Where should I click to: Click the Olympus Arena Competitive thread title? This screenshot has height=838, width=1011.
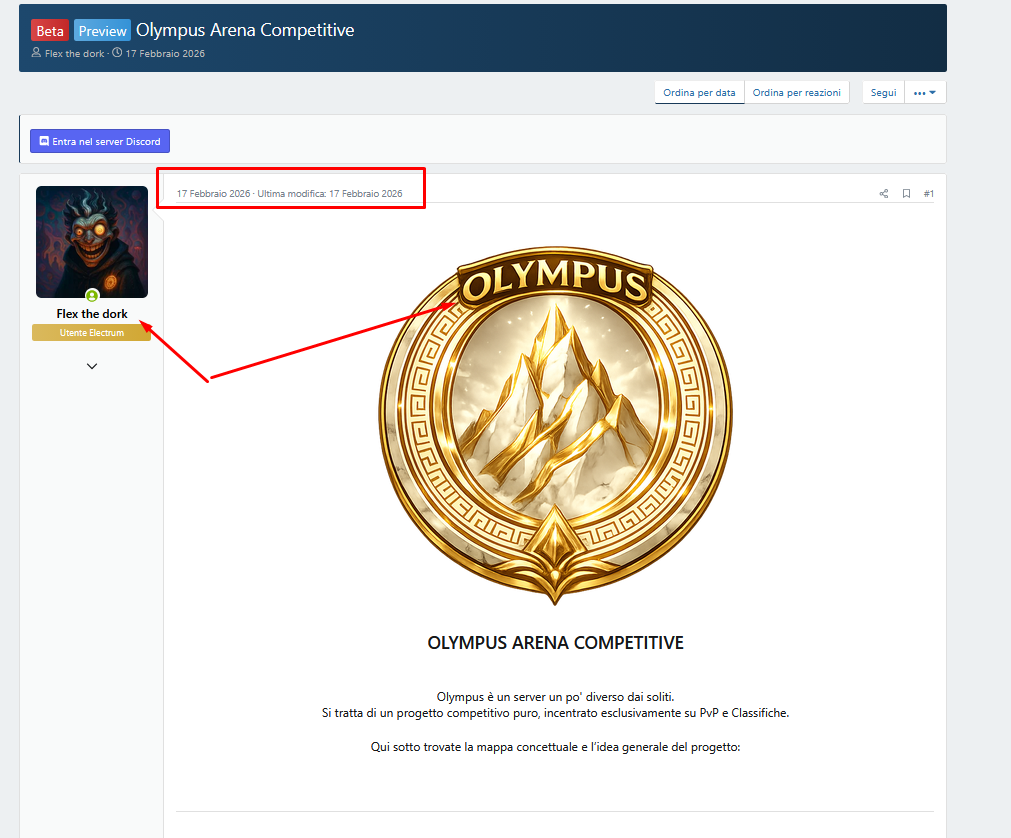coord(245,30)
